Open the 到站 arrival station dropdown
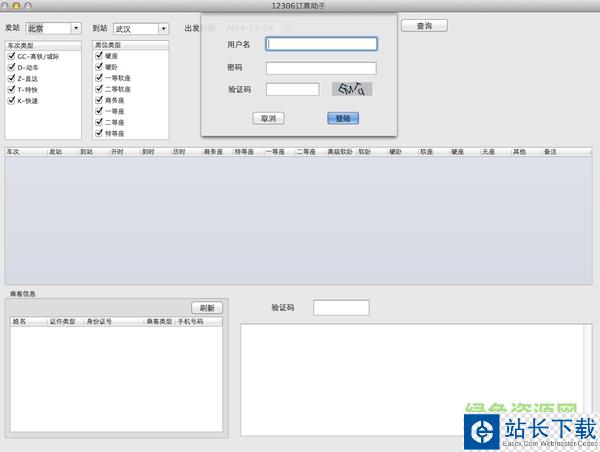Viewport: 600px width, 452px height. pyautogui.click(x=162, y=29)
